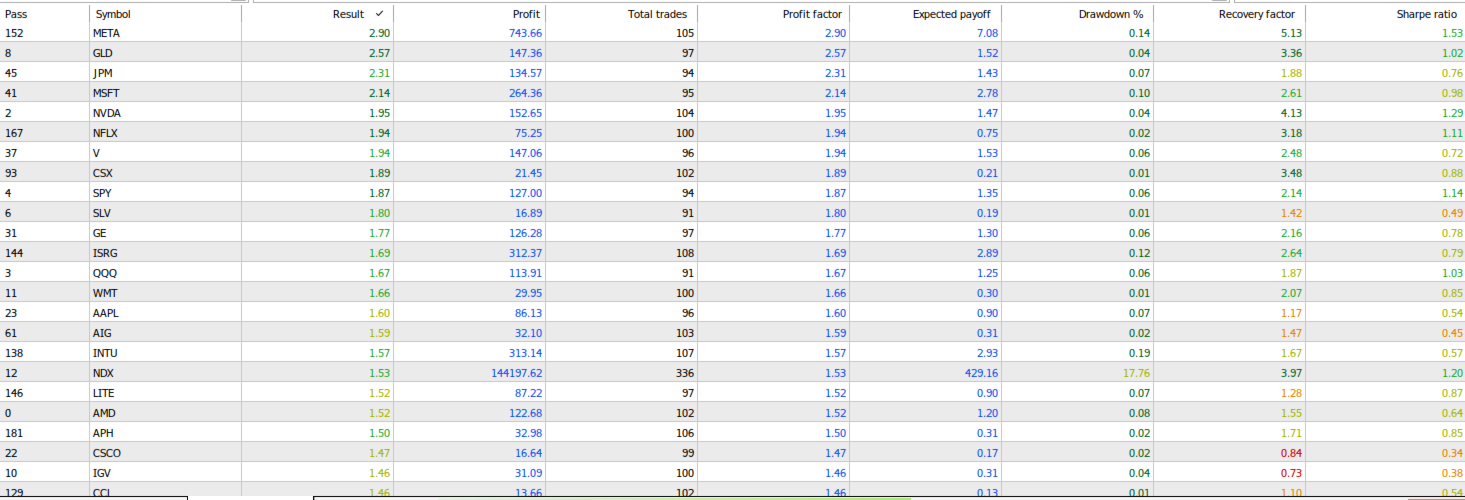Select the CSX symbol cell

[165, 173]
